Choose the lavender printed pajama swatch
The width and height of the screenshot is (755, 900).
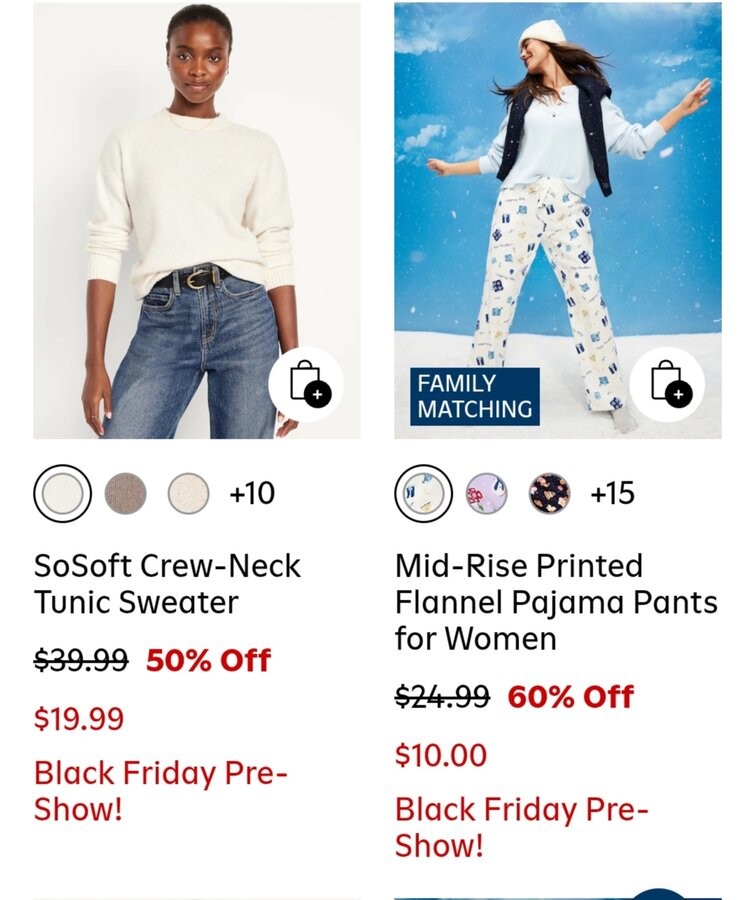pos(486,493)
